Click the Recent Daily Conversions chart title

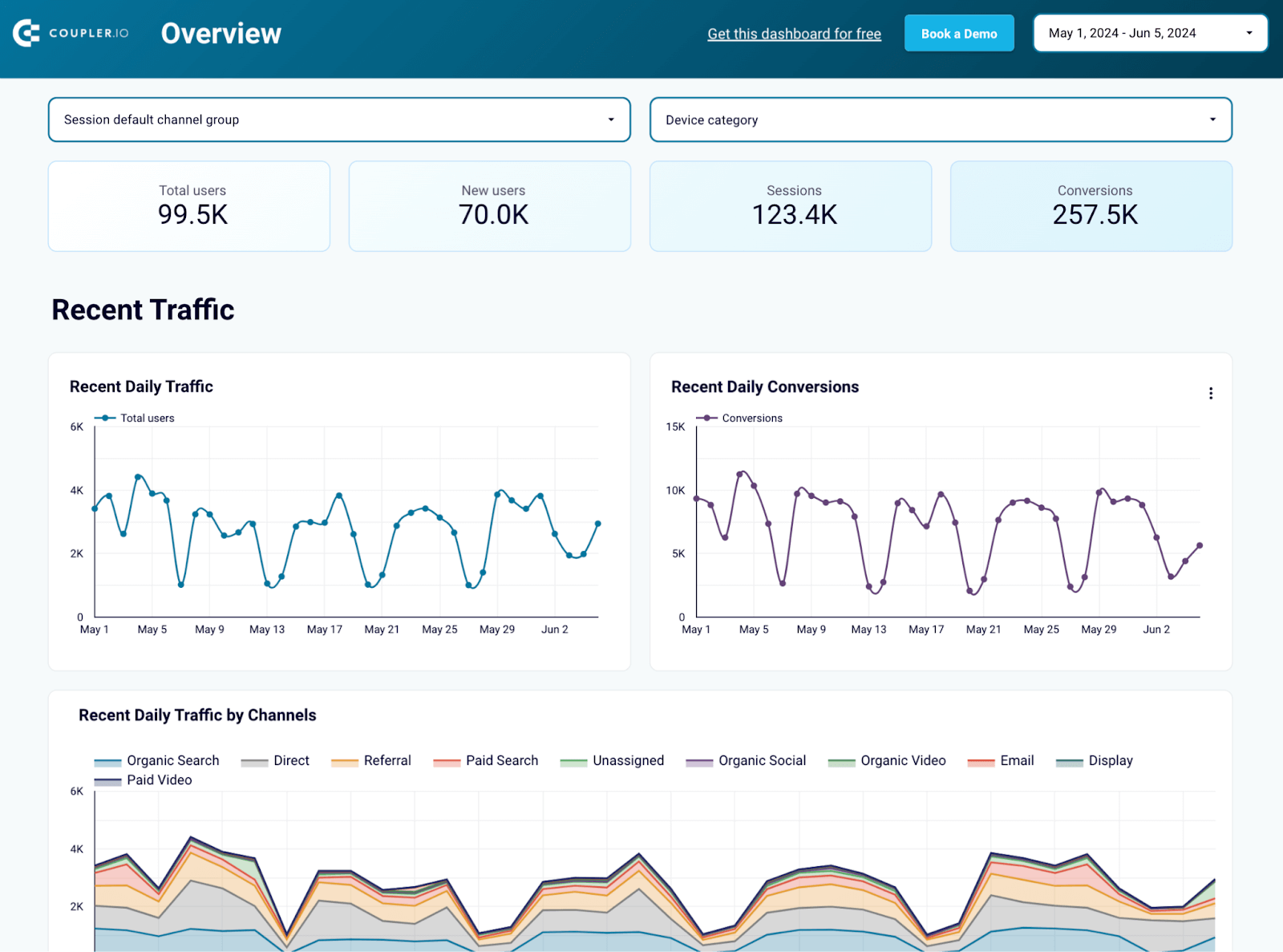coord(765,387)
